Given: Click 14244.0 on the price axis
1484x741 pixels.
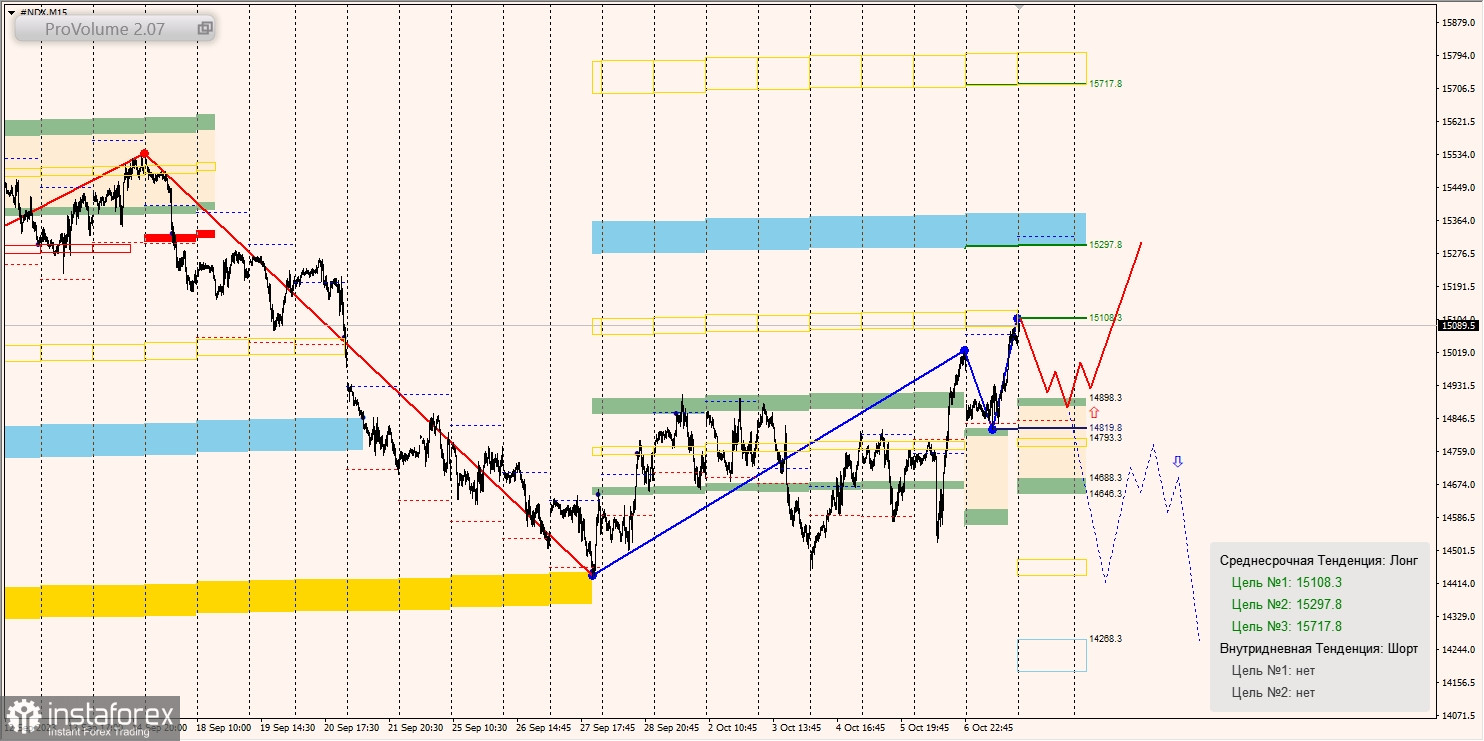Looking at the screenshot, I should tap(1459, 649).
